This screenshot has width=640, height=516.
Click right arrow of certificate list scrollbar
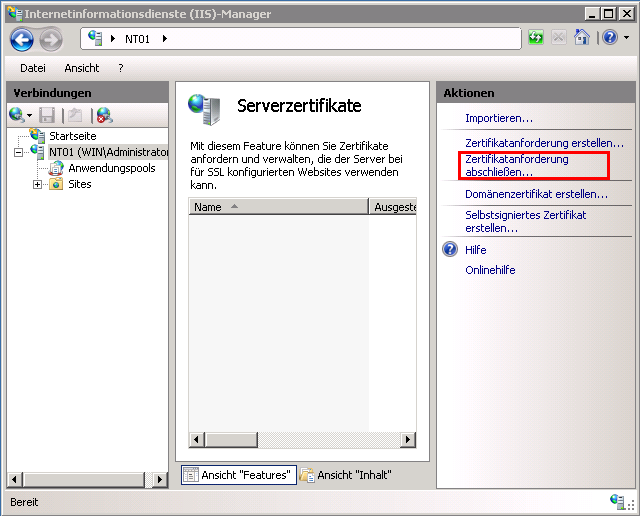[x=408, y=440]
